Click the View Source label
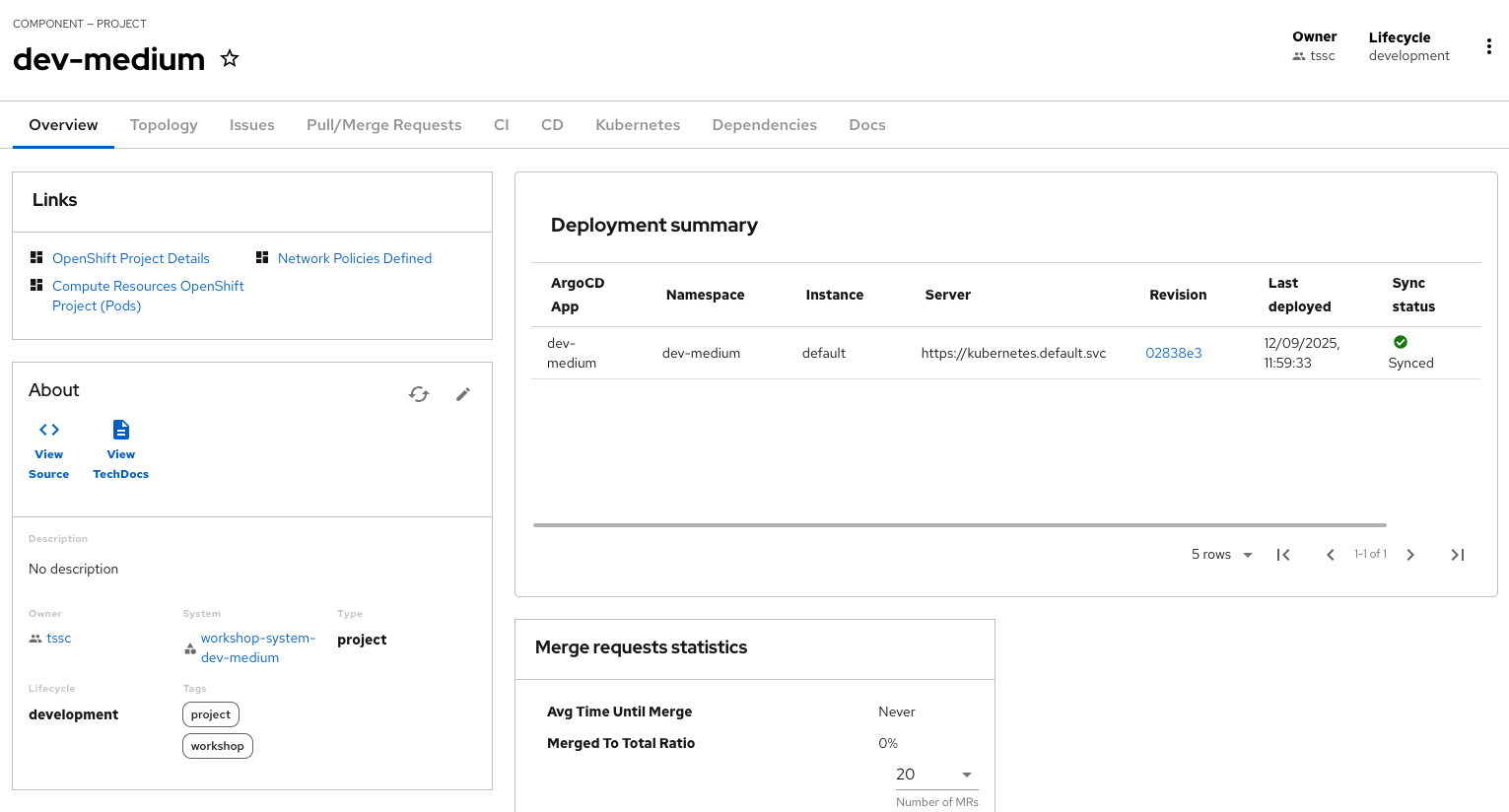1509x812 pixels. tap(49, 464)
